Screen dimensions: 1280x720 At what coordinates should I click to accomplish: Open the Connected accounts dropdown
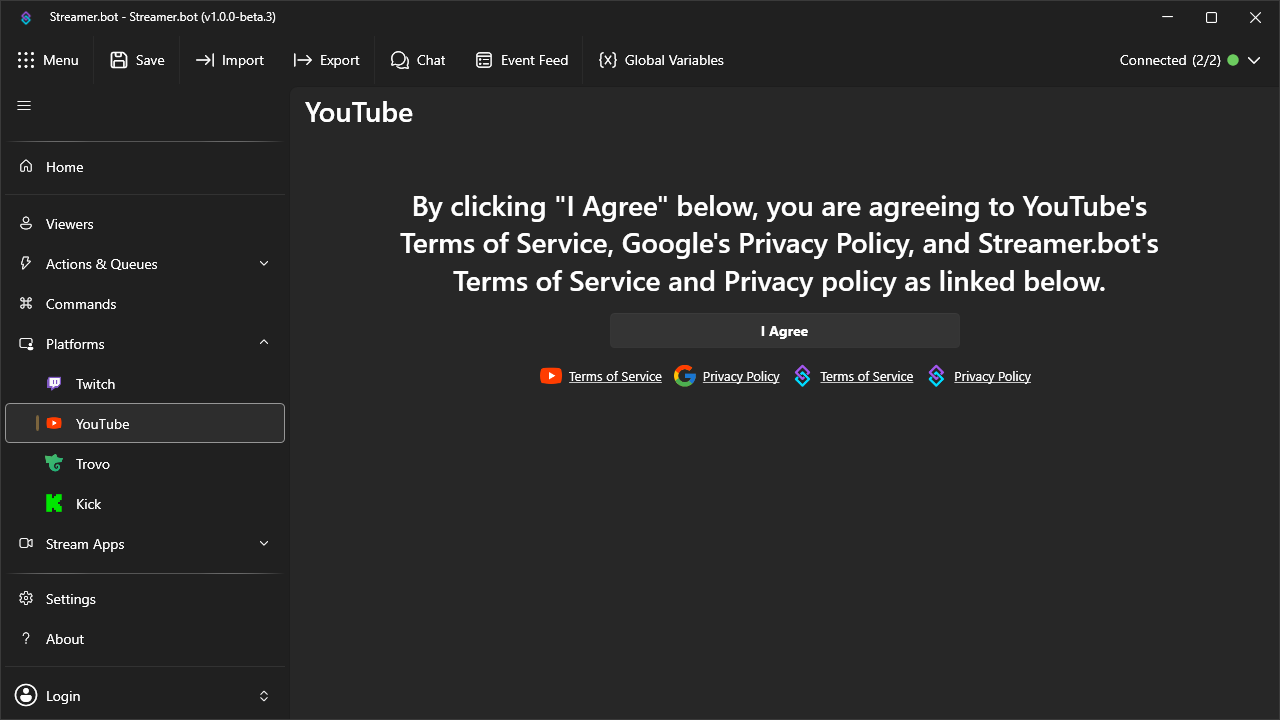1254,60
